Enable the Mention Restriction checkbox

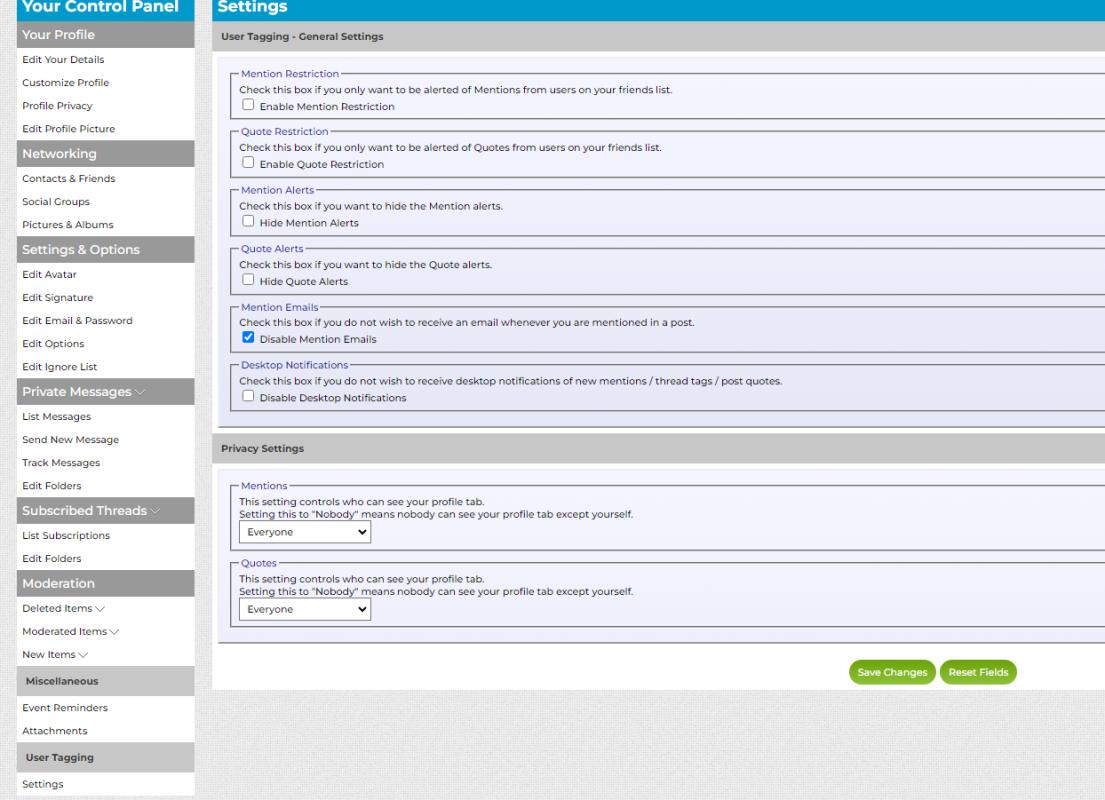click(246, 106)
